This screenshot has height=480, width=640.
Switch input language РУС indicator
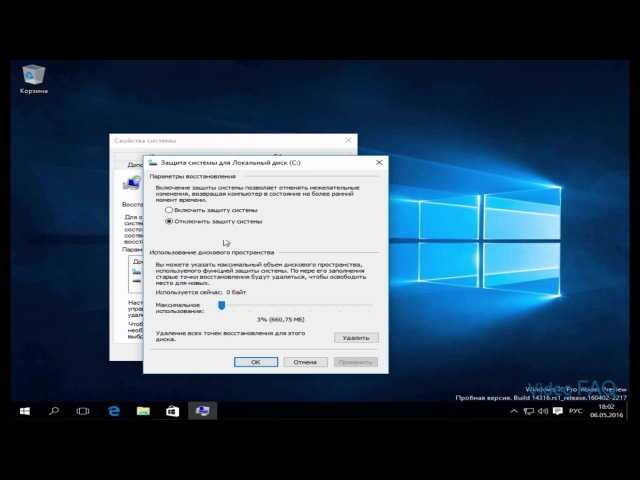tap(576, 411)
